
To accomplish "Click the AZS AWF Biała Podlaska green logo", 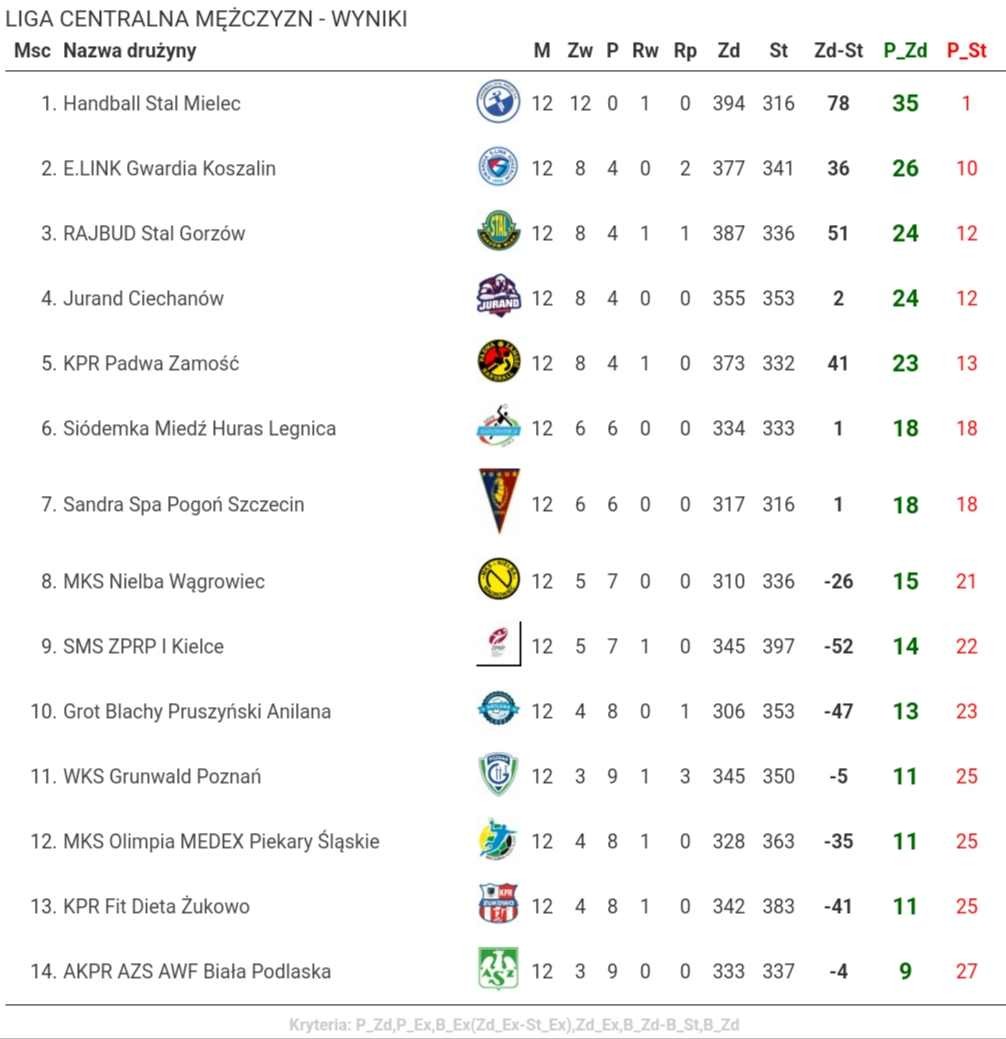I will [x=498, y=969].
